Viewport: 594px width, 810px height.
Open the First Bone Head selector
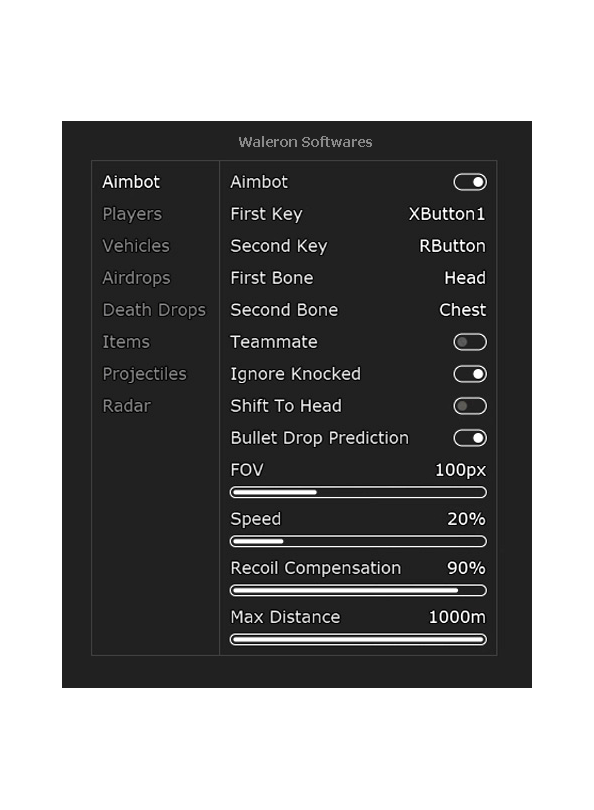(465, 278)
